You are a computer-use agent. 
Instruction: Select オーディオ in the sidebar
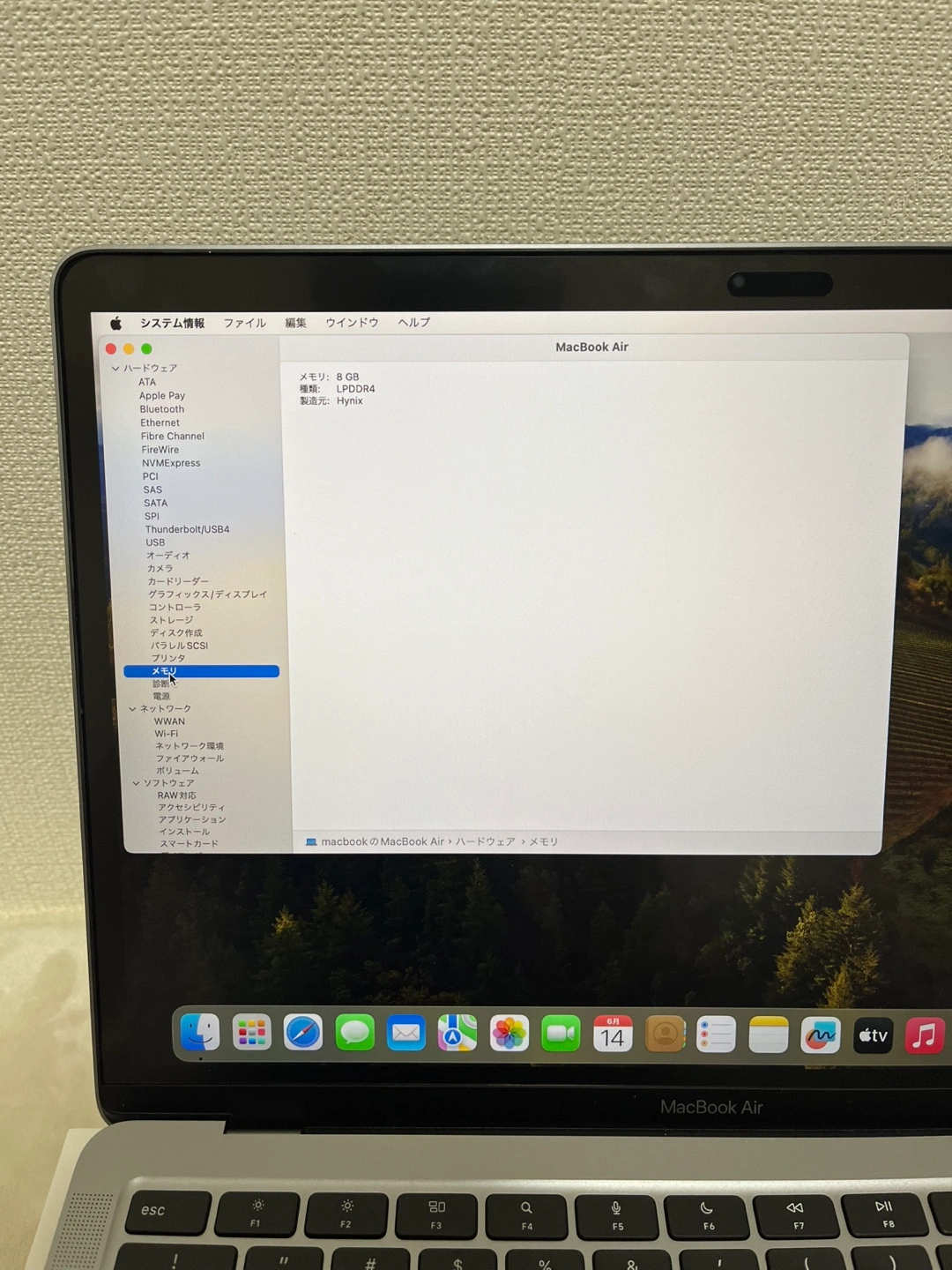click(168, 556)
